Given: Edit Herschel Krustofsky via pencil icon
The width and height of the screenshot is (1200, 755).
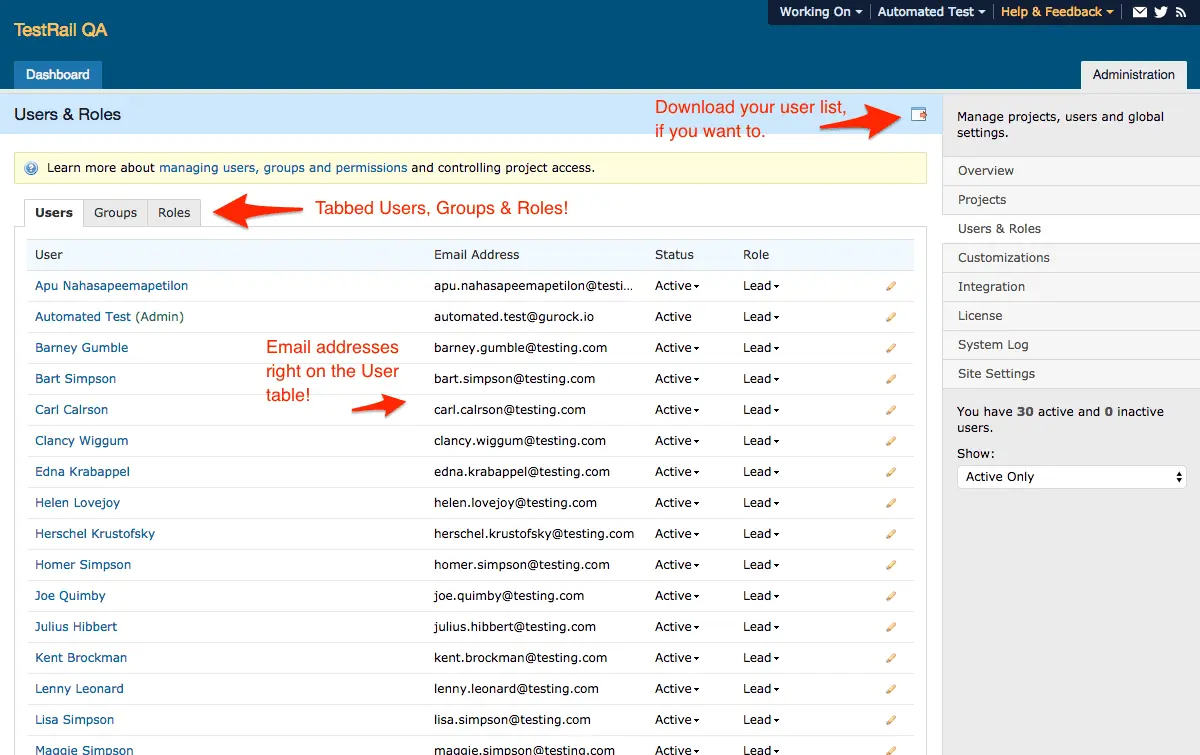Looking at the screenshot, I should tap(891, 534).
